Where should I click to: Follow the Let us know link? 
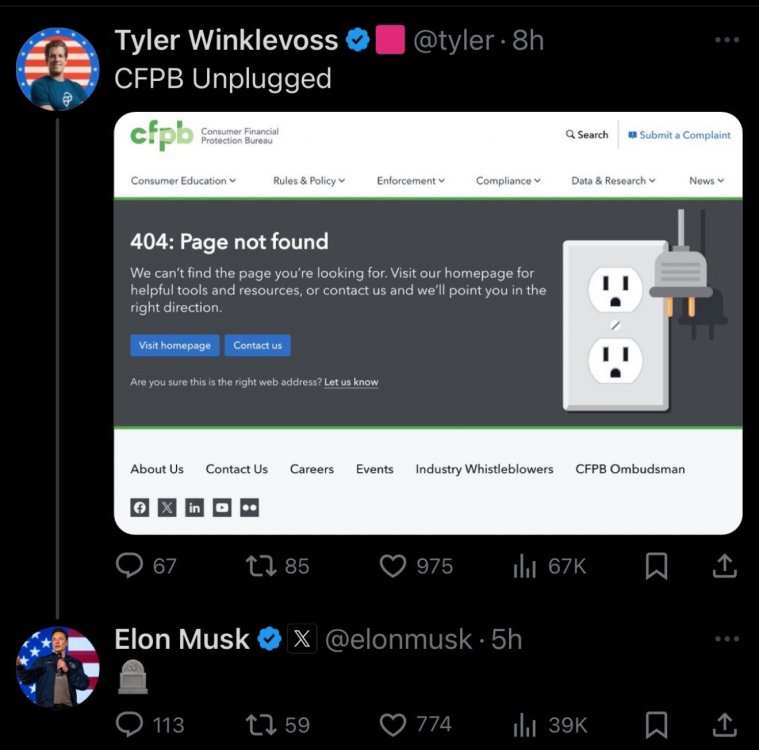[x=351, y=382]
